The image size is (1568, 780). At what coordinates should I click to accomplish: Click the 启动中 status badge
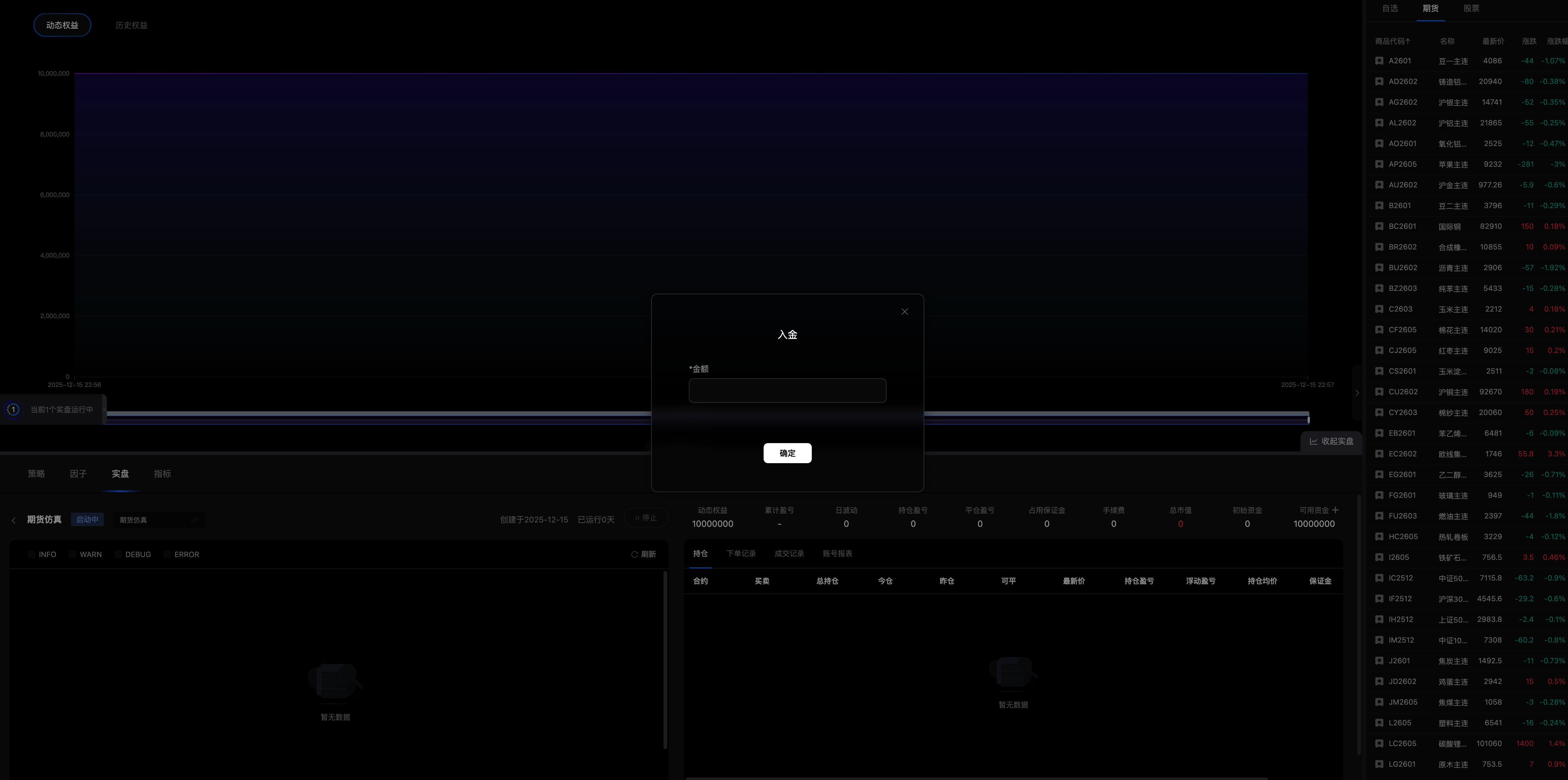click(x=87, y=520)
